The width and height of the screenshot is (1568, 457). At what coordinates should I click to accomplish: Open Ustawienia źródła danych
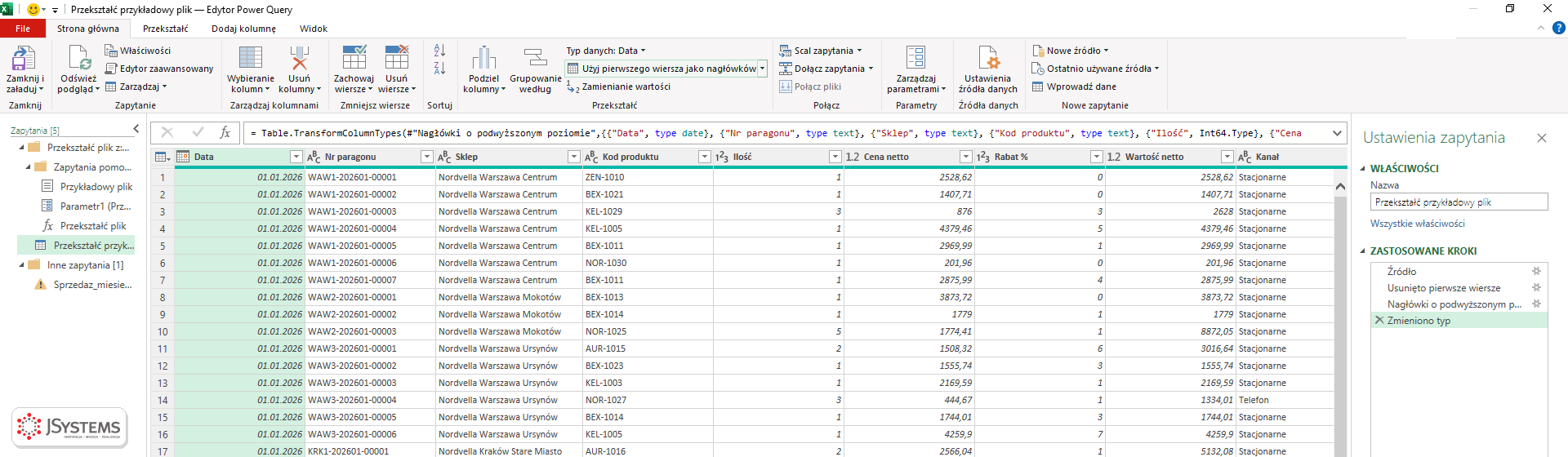tap(987, 70)
